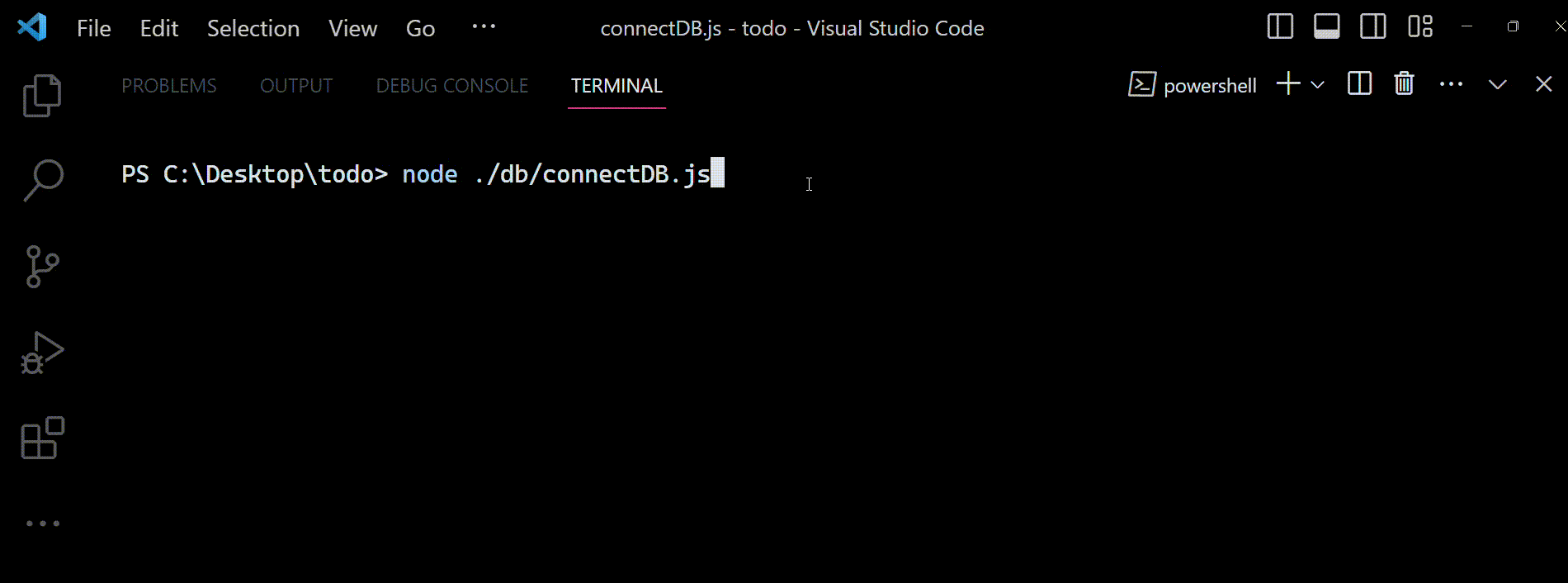This screenshot has height=583, width=1568.
Task: Open the Explorer view in the activity bar
Action: coord(41,95)
